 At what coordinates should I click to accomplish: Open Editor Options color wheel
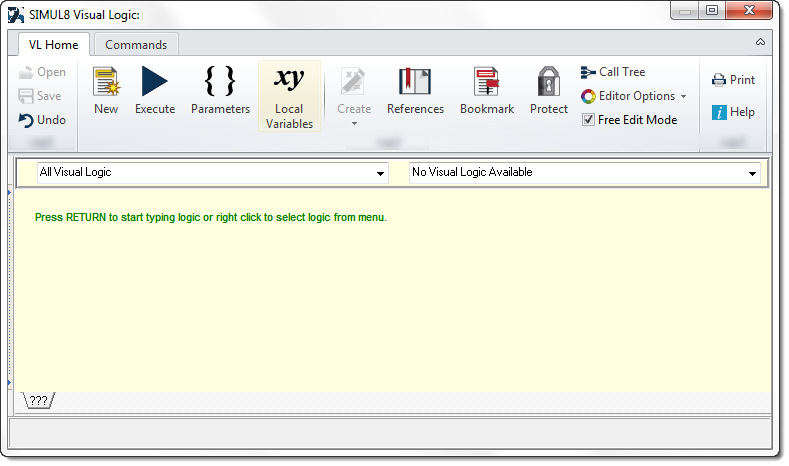pyautogui.click(x=588, y=96)
